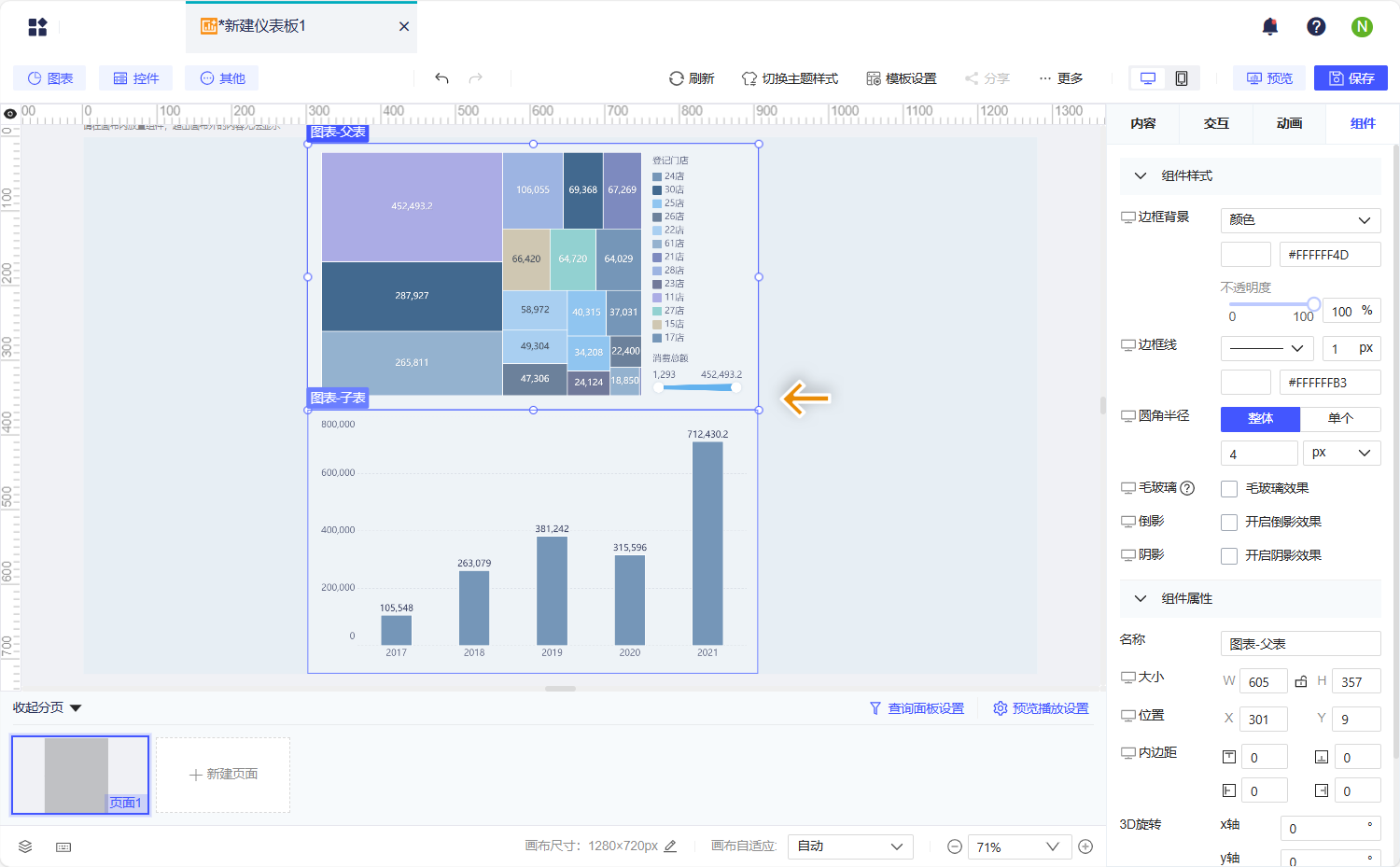Undo the last action
The width and height of the screenshot is (1400, 867).
point(442,78)
